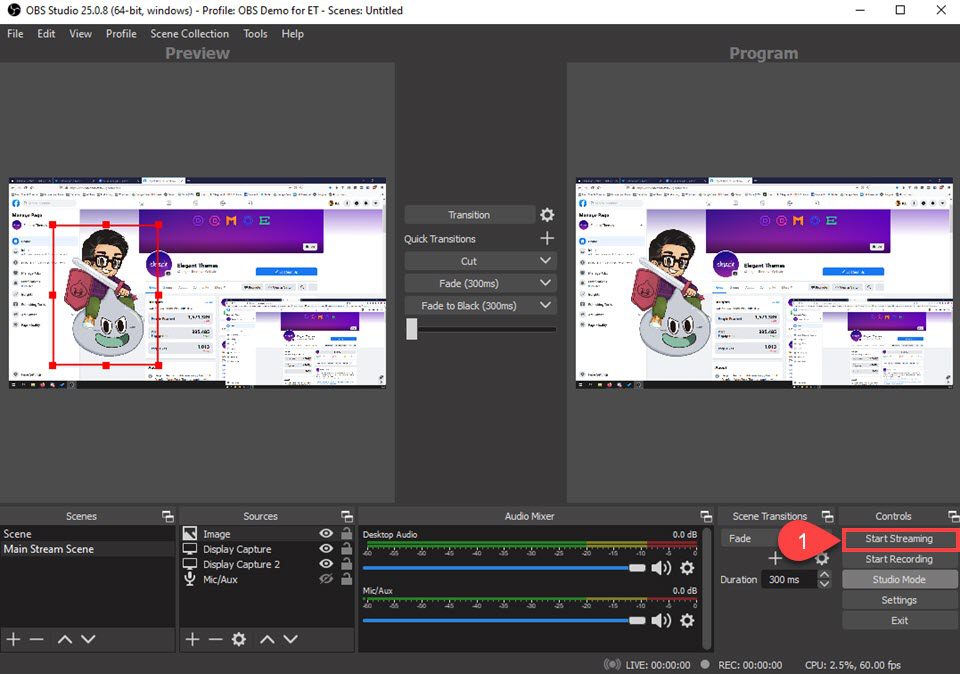960x674 pixels.
Task: Unlock the Image source padlock
Action: (348, 533)
